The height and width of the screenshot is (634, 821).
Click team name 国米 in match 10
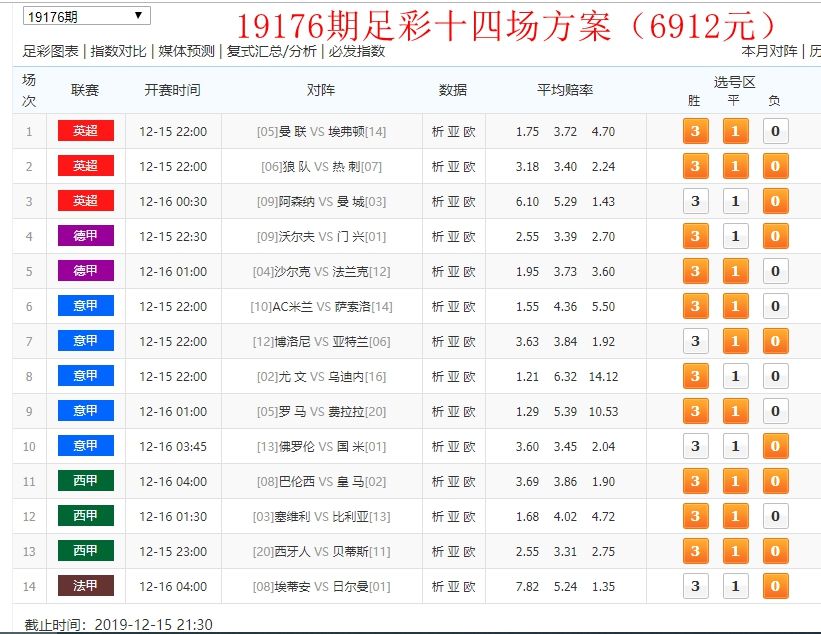pyautogui.click(x=350, y=447)
